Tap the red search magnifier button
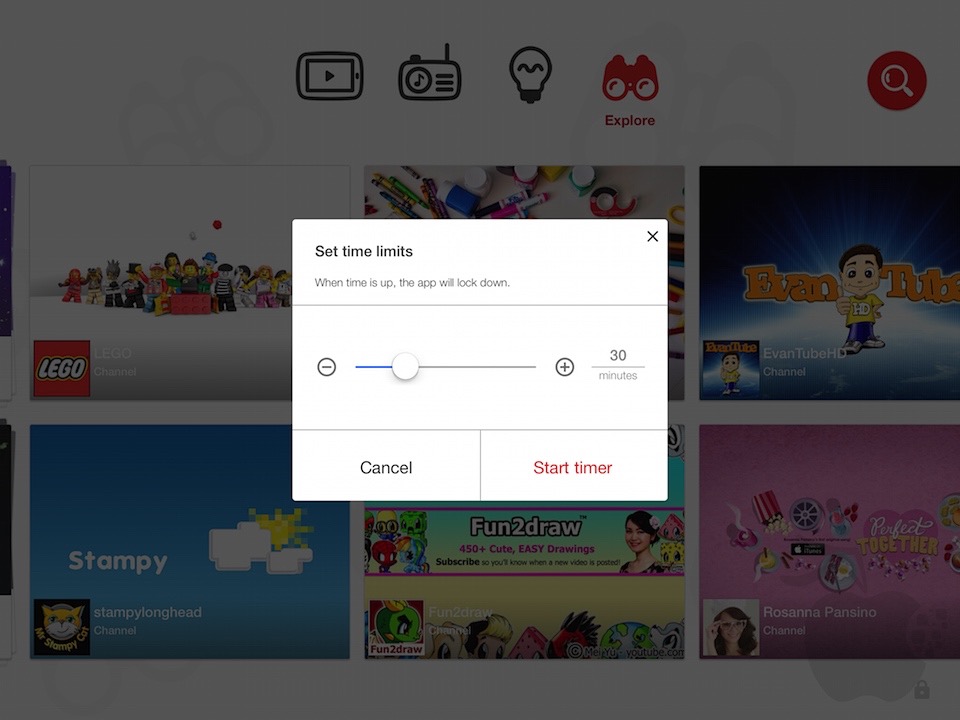The width and height of the screenshot is (960, 720). (x=897, y=80)
